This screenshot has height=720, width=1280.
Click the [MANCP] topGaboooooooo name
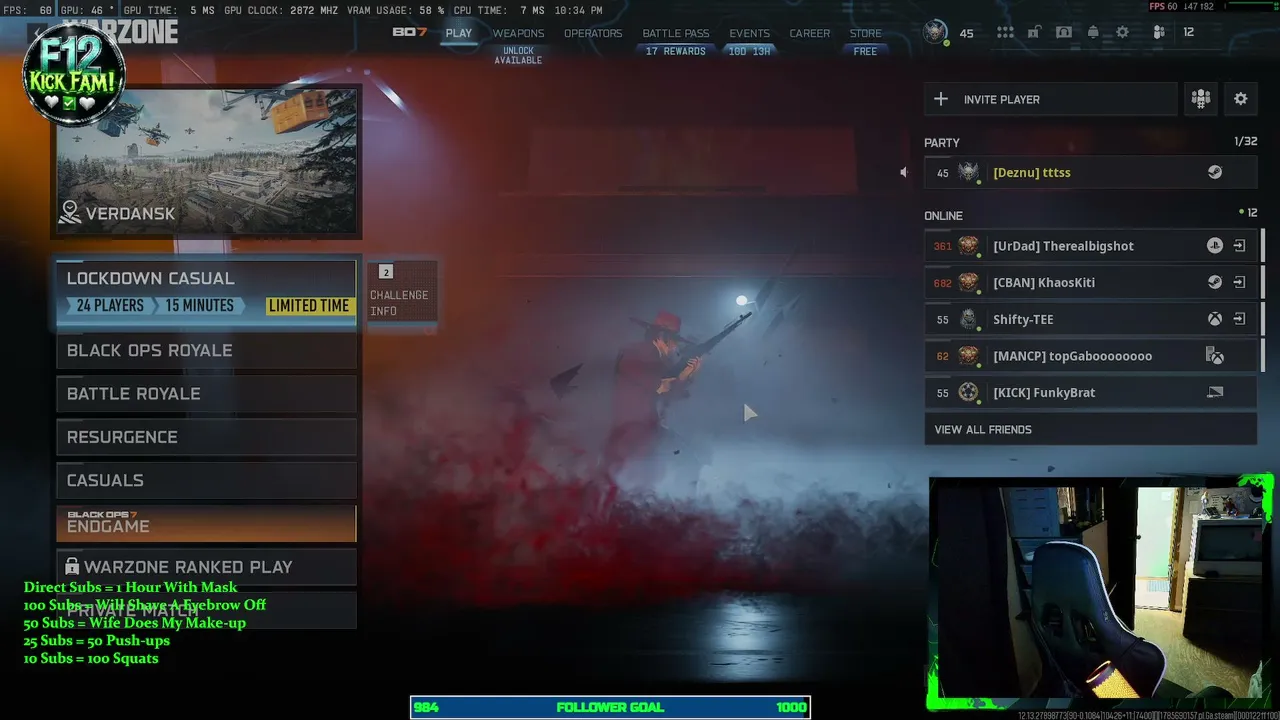(1072, 356)
